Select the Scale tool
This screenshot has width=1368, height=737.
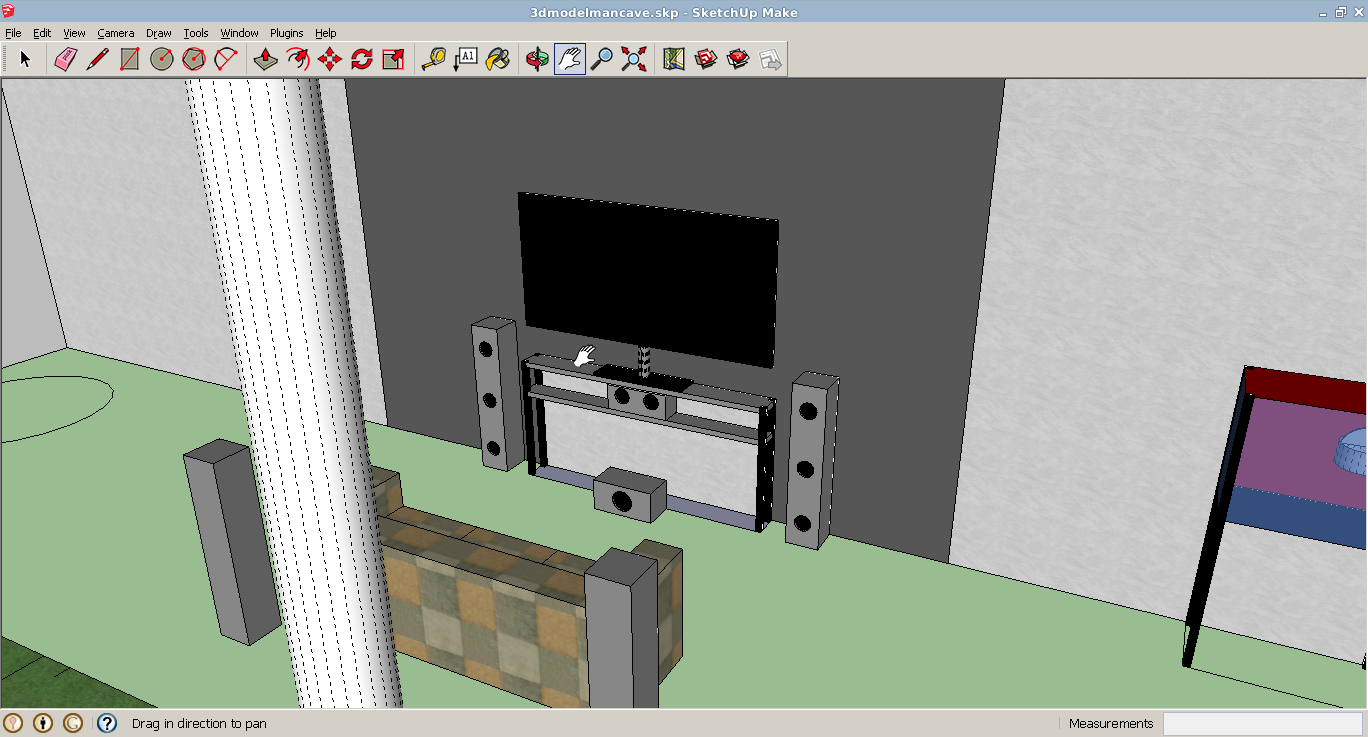393,59
